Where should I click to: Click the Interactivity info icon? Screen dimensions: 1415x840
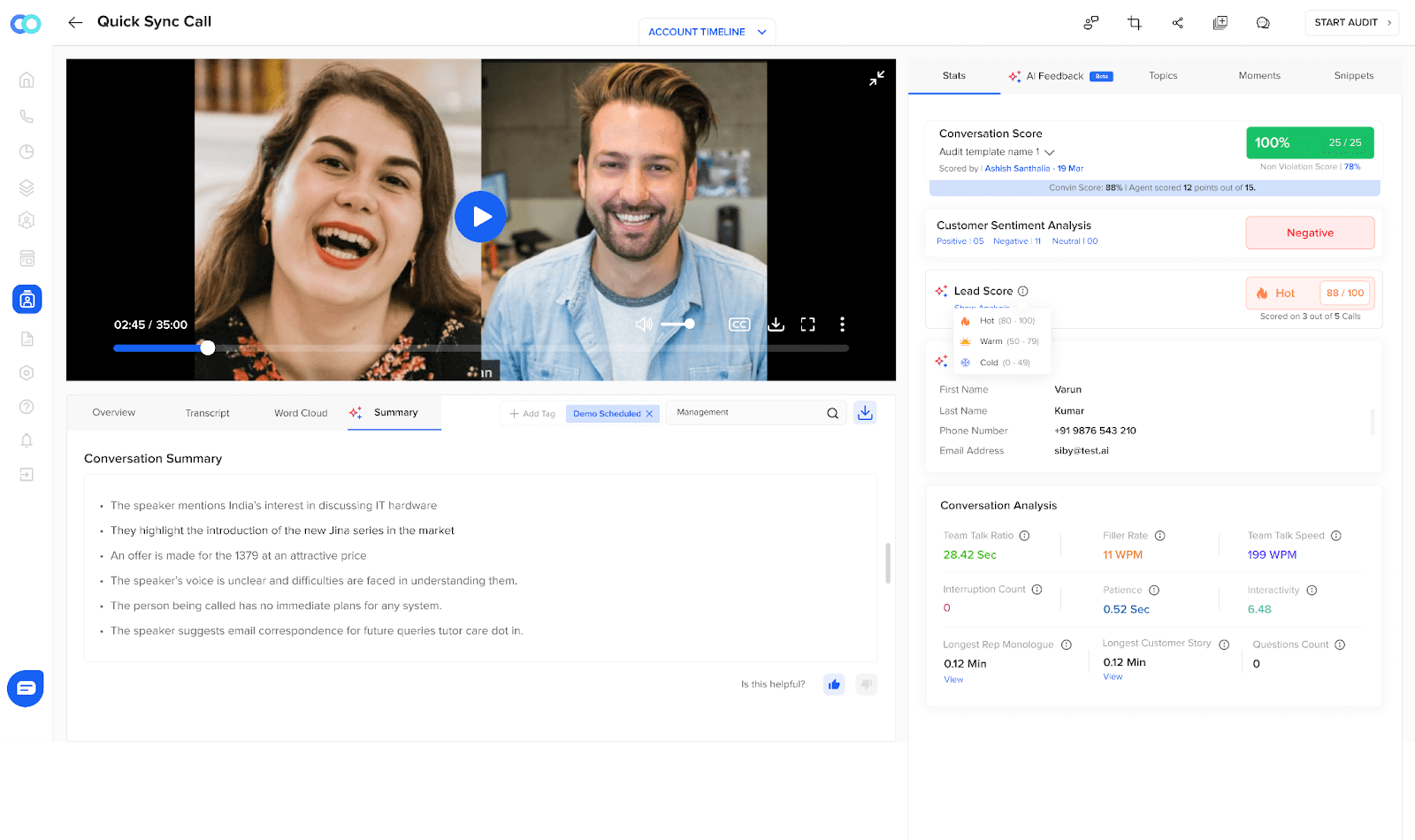pyautogui.click(x=1312, y=591)
